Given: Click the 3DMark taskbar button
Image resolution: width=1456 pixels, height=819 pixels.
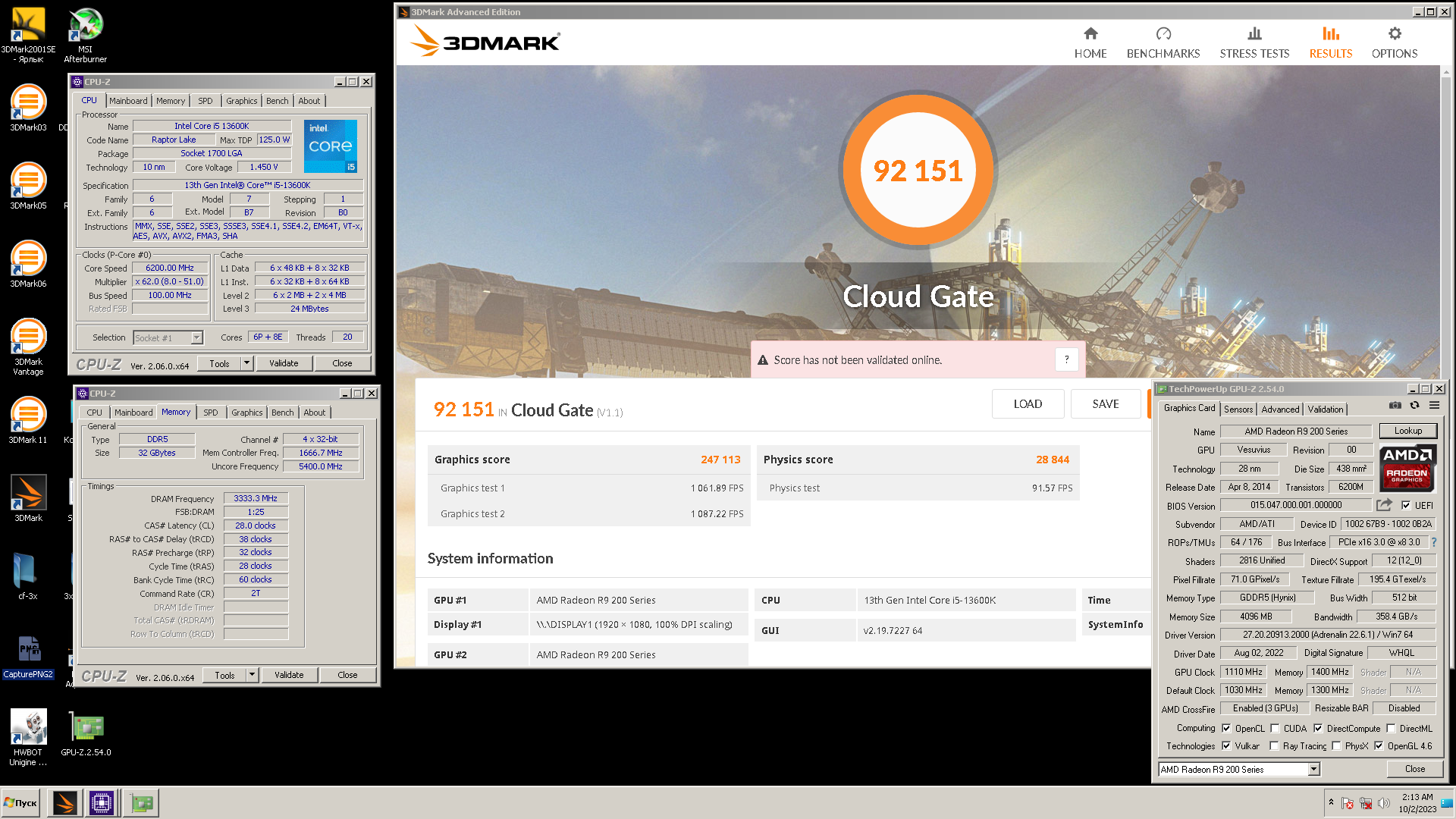Looking at the screenshot, I should pos(65,802).
